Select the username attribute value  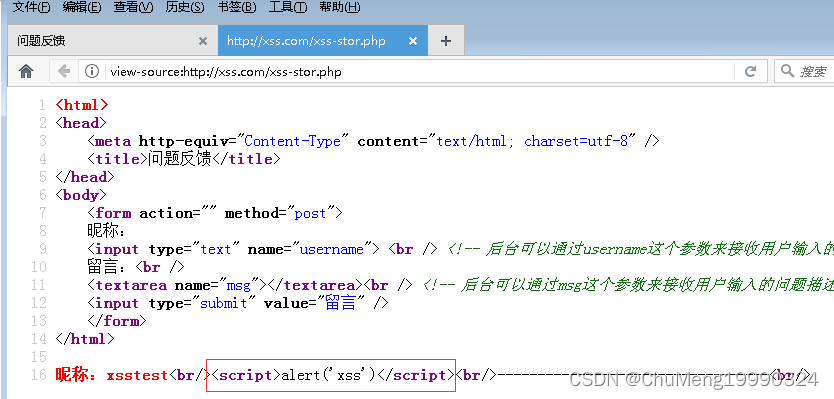[x=331, y=249]
